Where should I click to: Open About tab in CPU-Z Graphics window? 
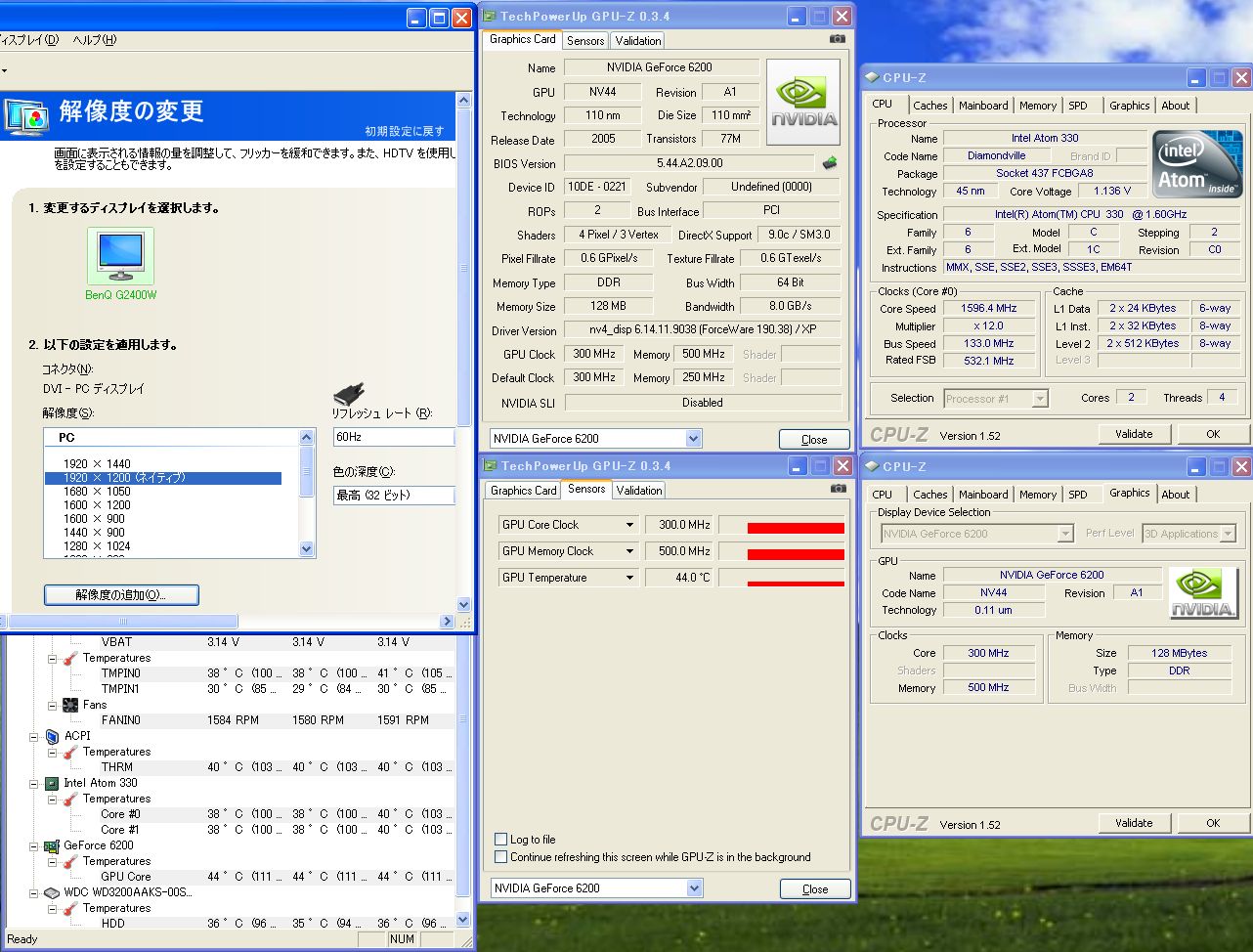tap(1176, 495)
